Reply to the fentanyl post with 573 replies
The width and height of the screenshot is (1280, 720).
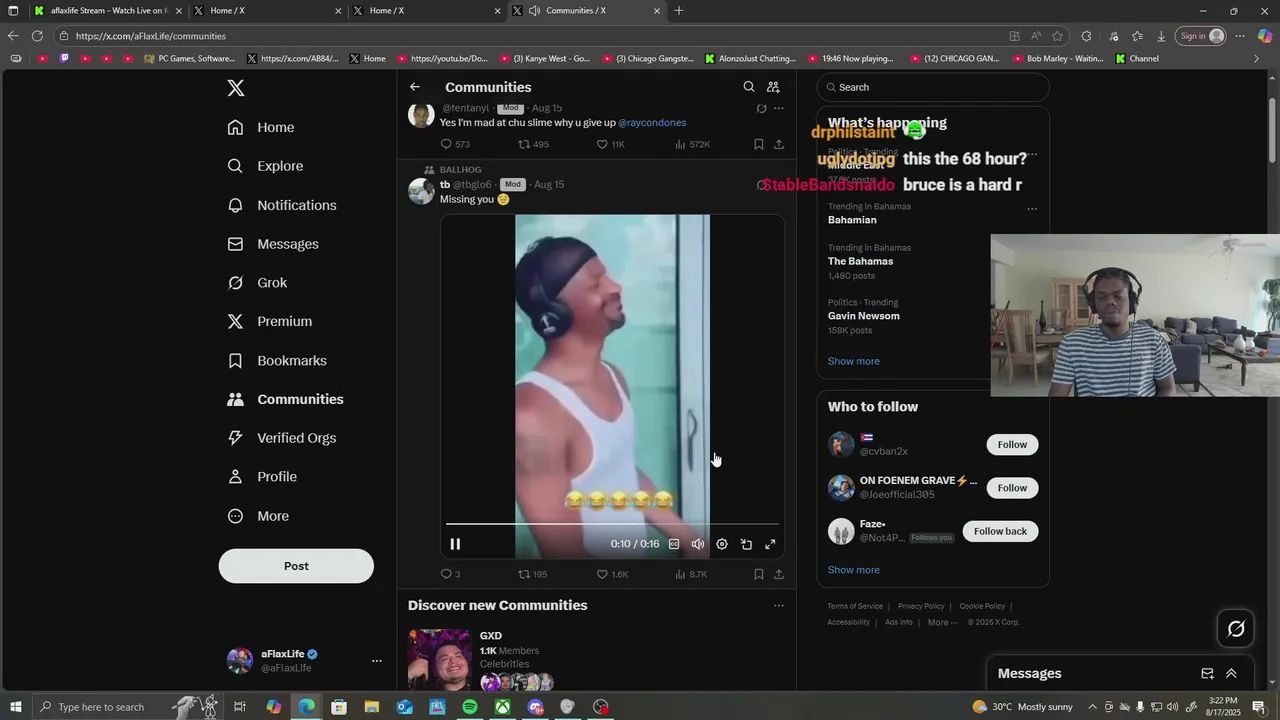(455, 144)
